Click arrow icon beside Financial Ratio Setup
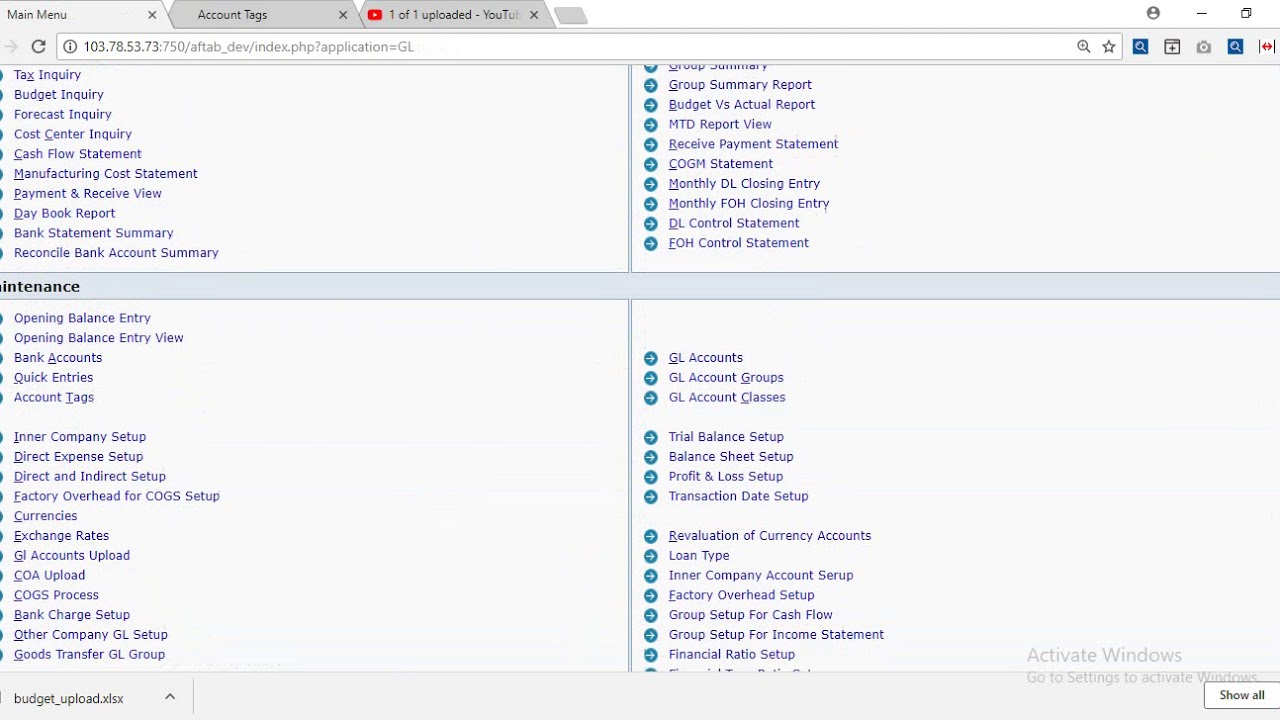This screenshot has width=1280, height=720. tap(651, 655)
